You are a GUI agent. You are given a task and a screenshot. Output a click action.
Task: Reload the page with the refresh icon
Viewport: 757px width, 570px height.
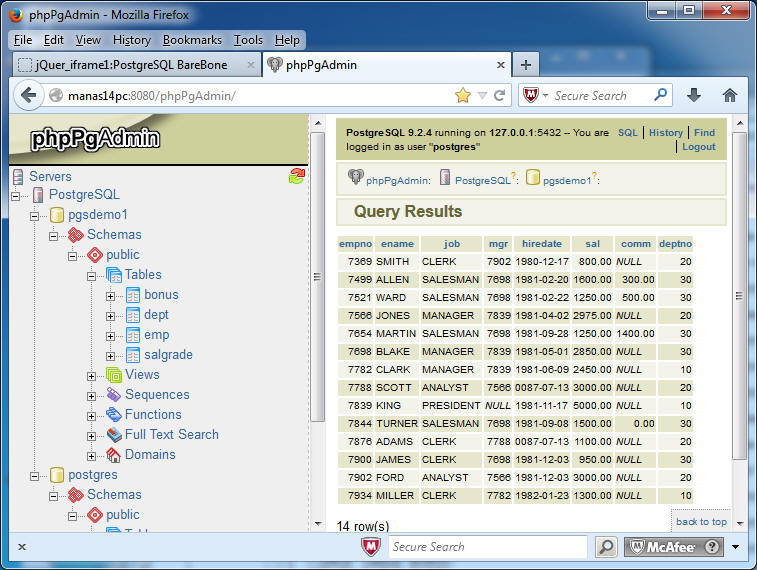point(500,96)
